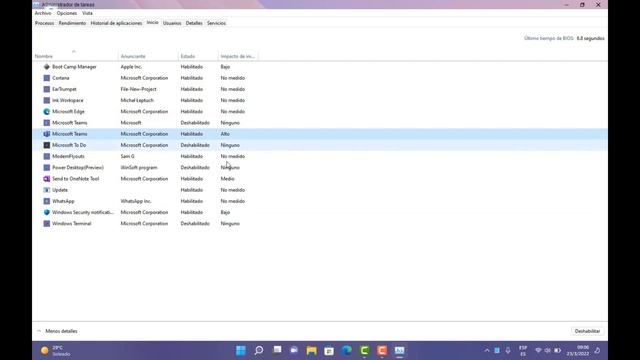Click the Task Manager taskbar icon
Image resolution: width=640 pixels, height=360 pixels.
(400, 351)
